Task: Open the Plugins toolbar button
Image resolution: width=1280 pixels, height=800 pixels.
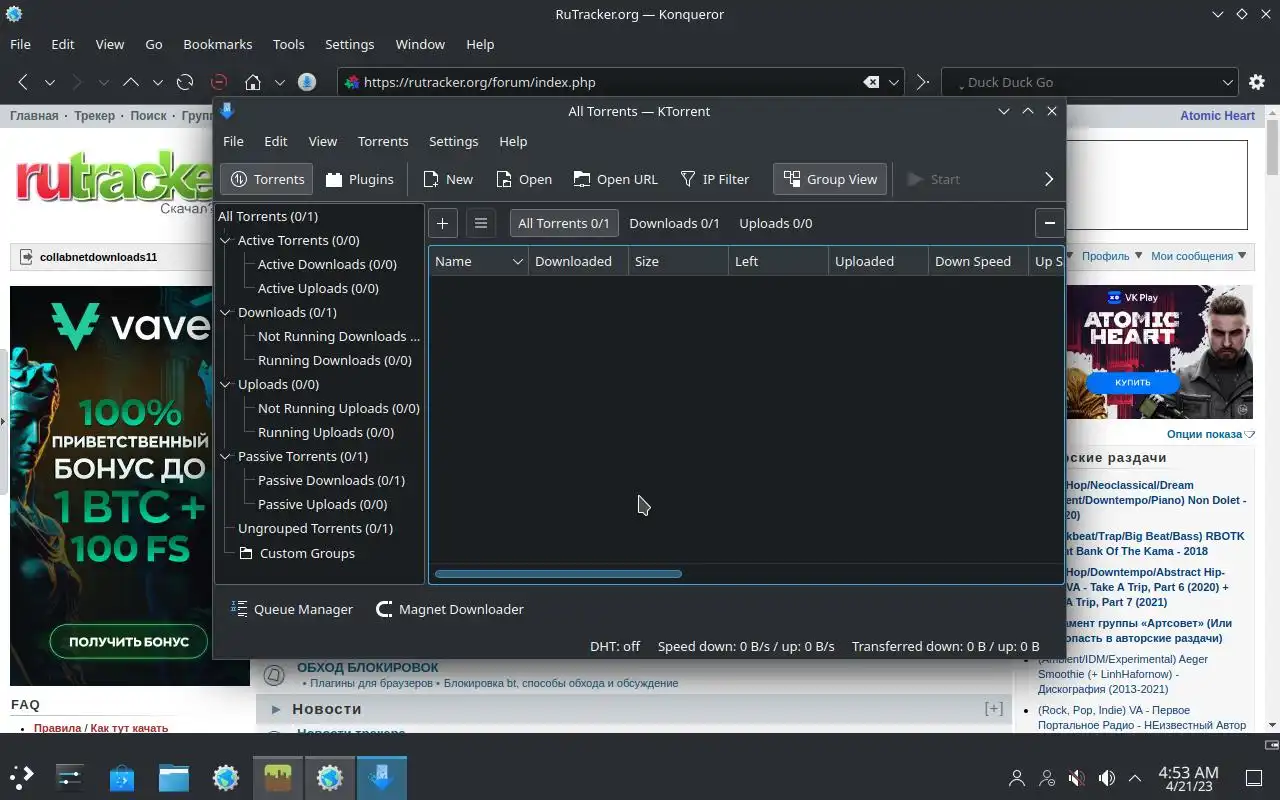Action: pos(359,179)
